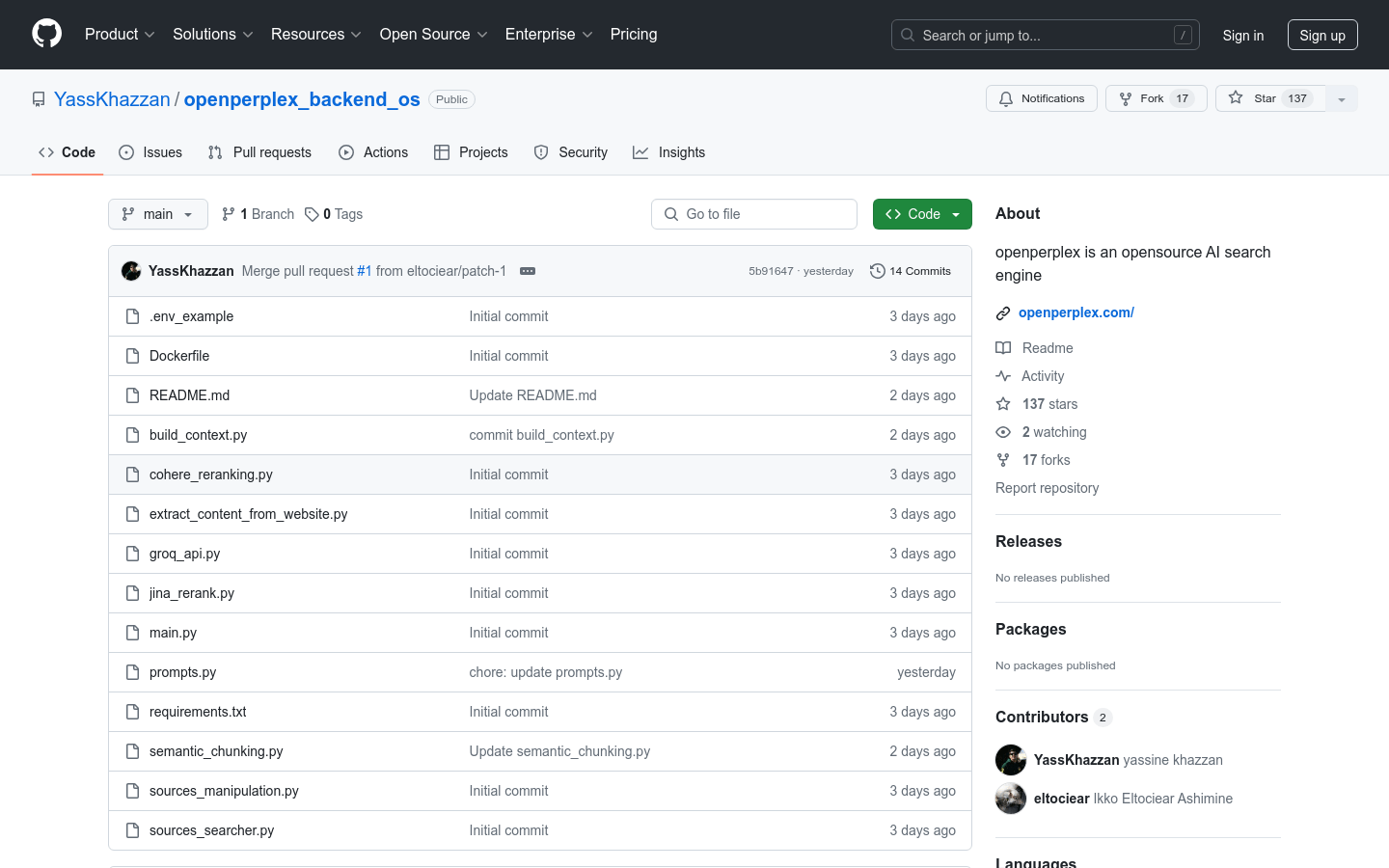Switch to the Pull requests tab
The height and width of the screenshot is (868, 1389).
point(259,152)
